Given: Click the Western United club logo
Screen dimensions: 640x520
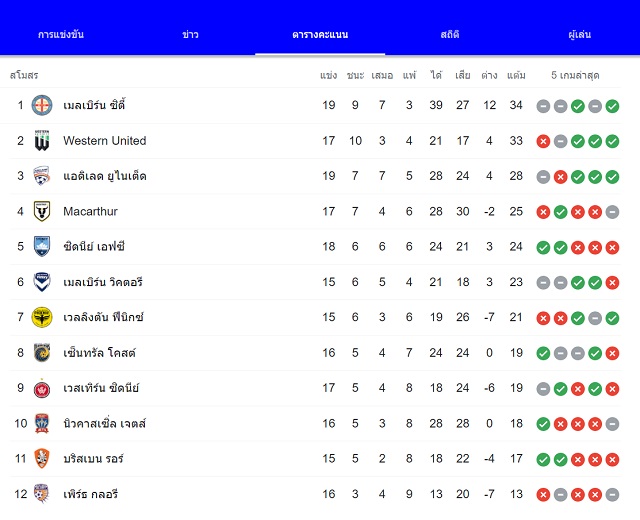Looking at the screenshot, I should click(x=42, y=141).
